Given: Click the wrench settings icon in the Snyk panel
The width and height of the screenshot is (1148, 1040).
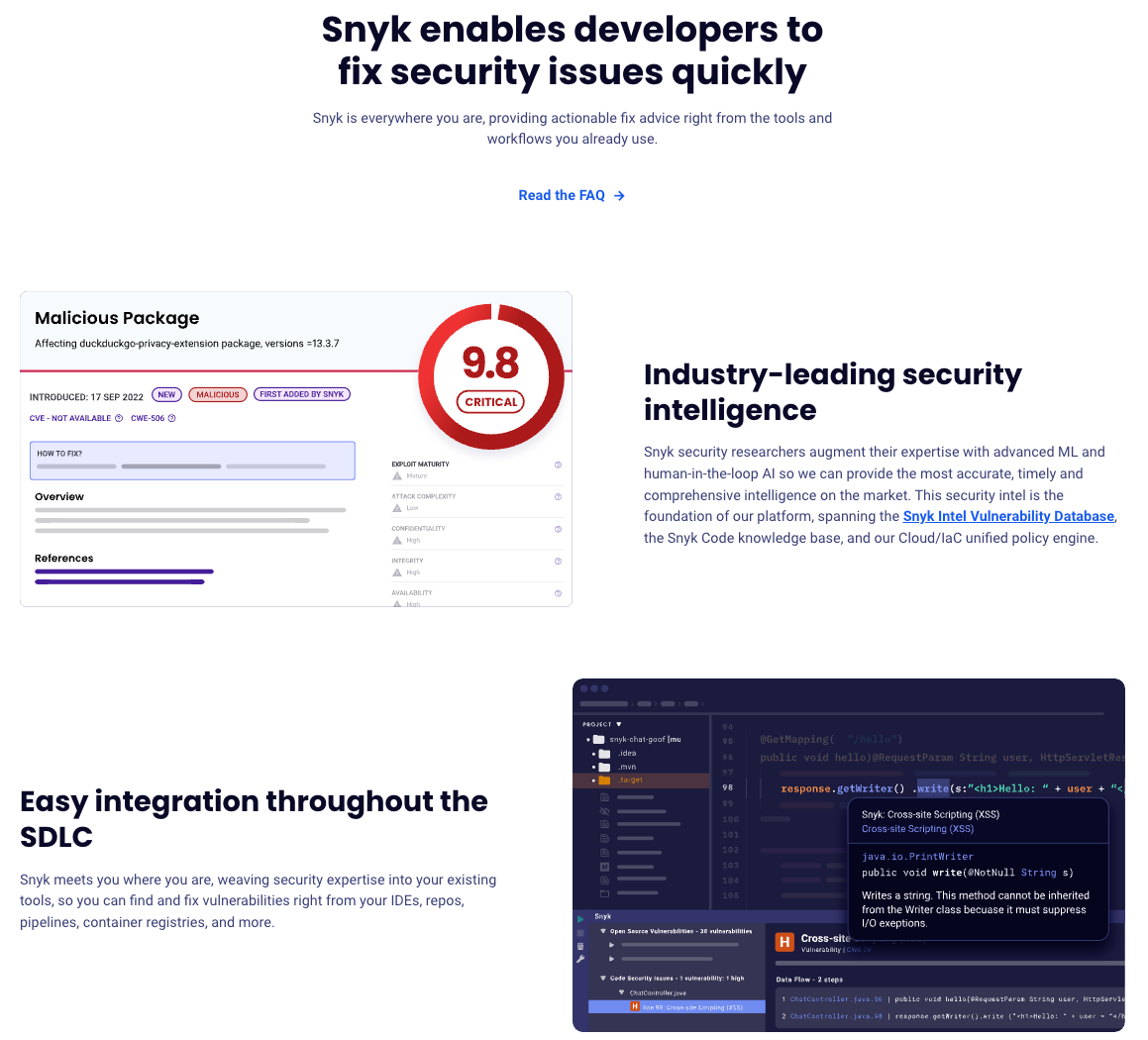Looking at the screenshot, I should (x=580, y=960).
